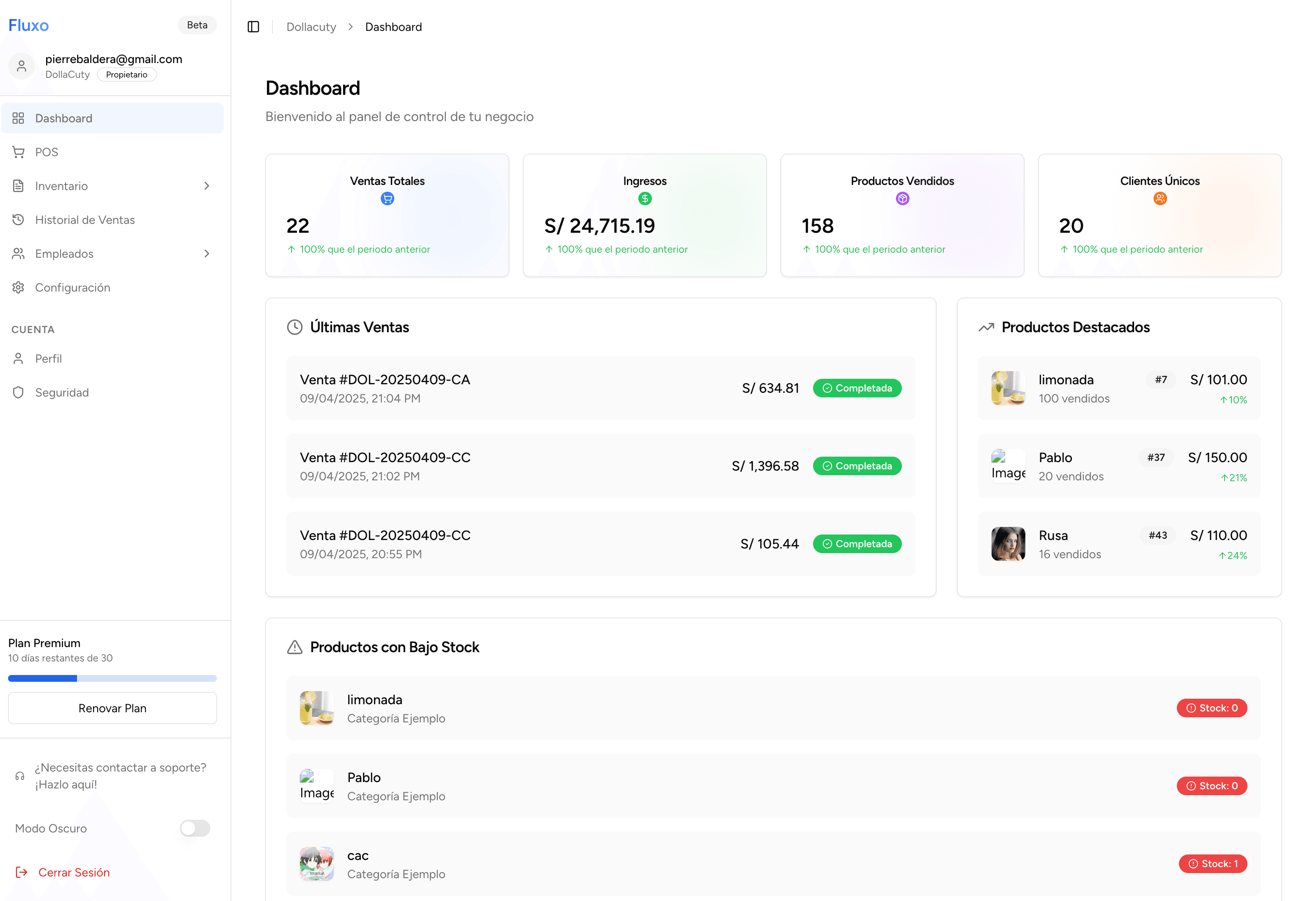Go to Historial de Ventas
The height and width of the screenshot is (901, 1316).
pyautogui.click(x=113, y=220)
